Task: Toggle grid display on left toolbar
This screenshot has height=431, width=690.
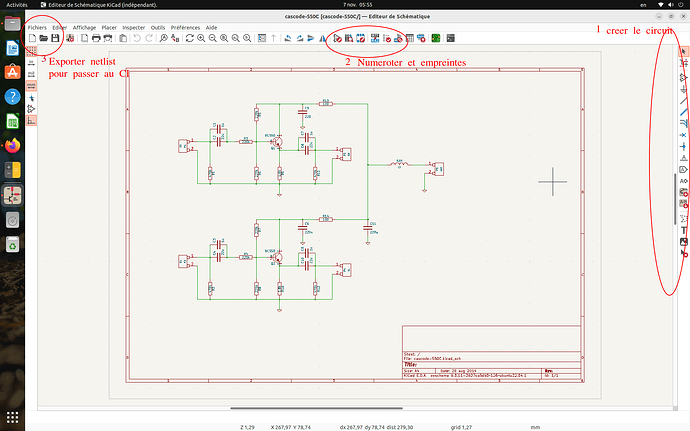Action: coord(31,52)
